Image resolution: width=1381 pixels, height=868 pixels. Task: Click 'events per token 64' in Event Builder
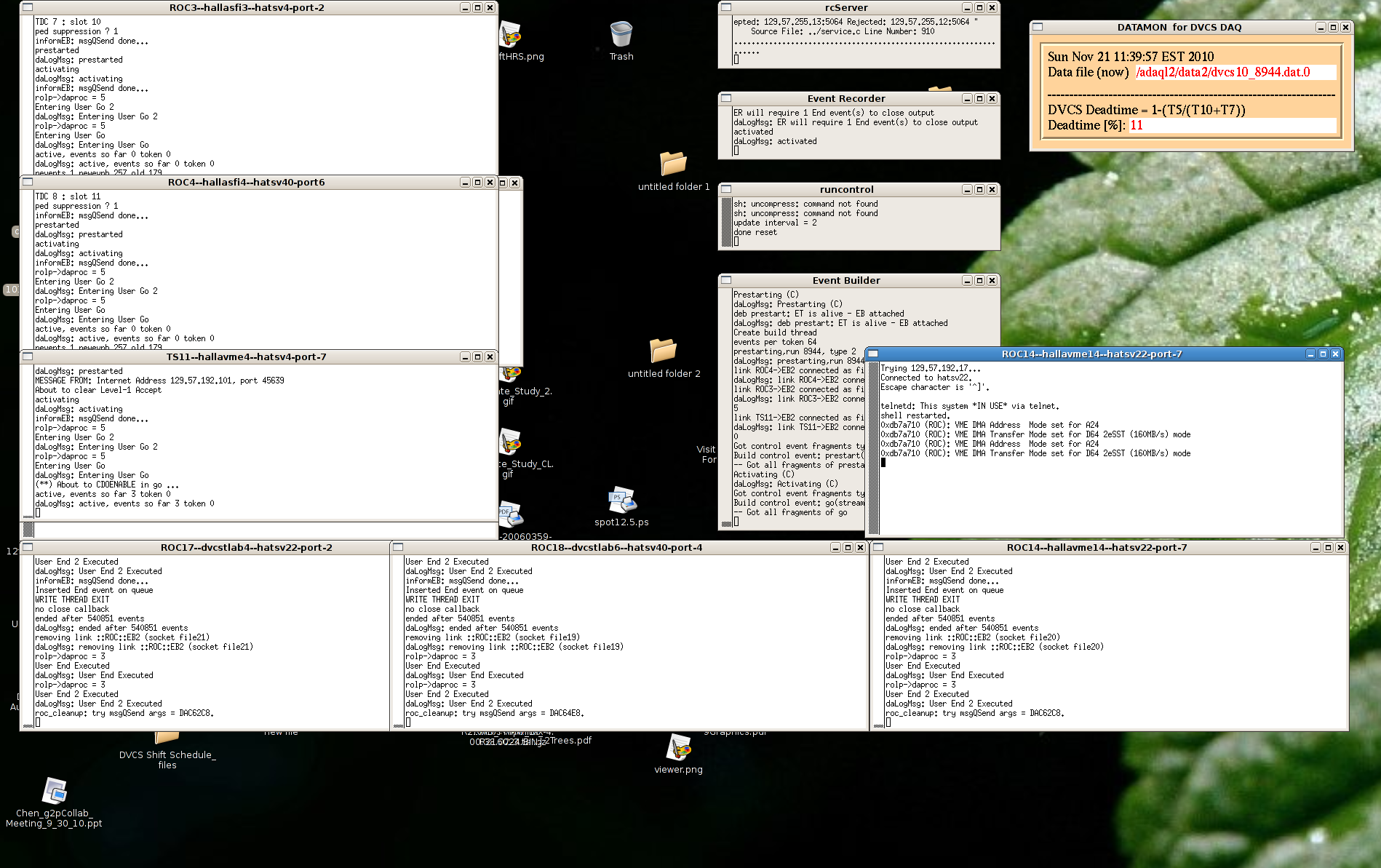(775, 342)
